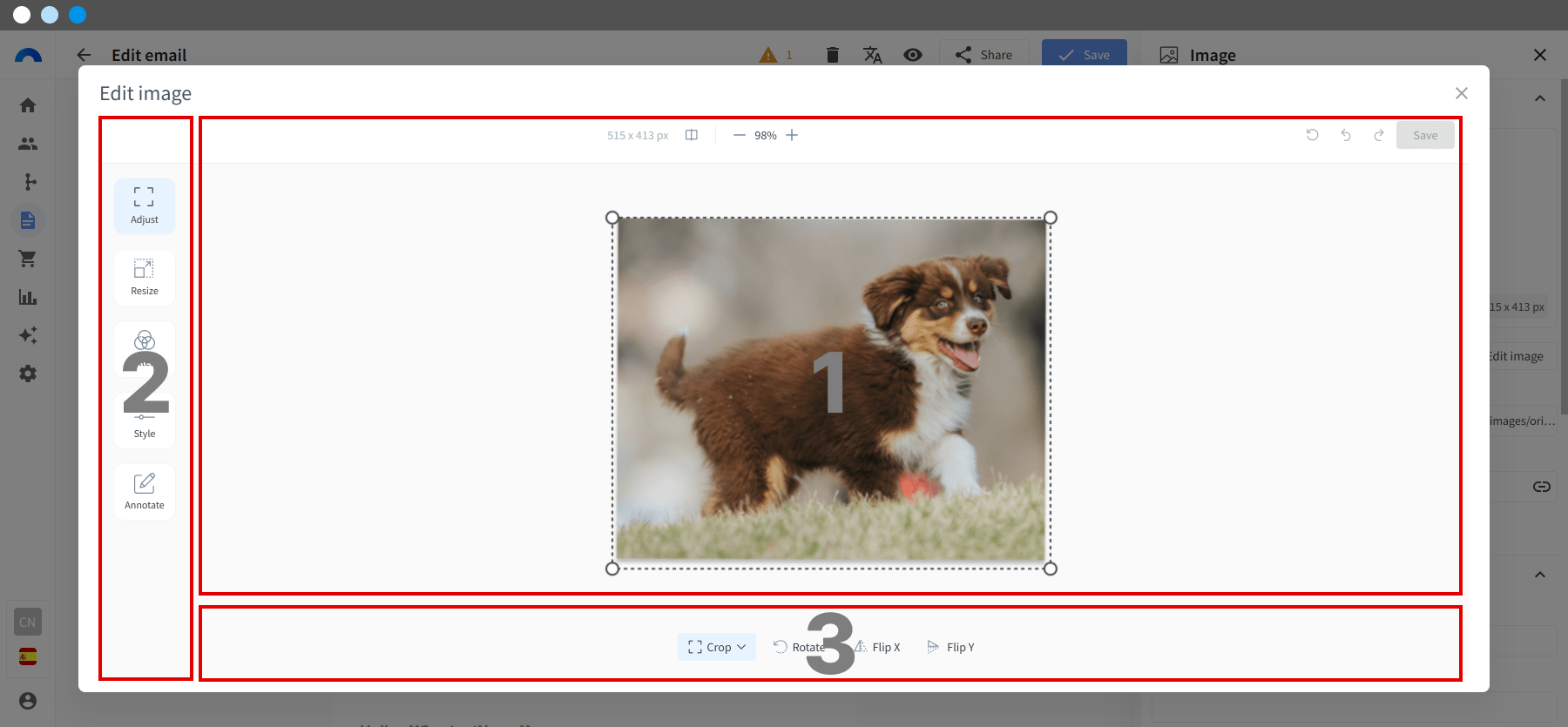Redo the last image edit

coord(1379,135)
